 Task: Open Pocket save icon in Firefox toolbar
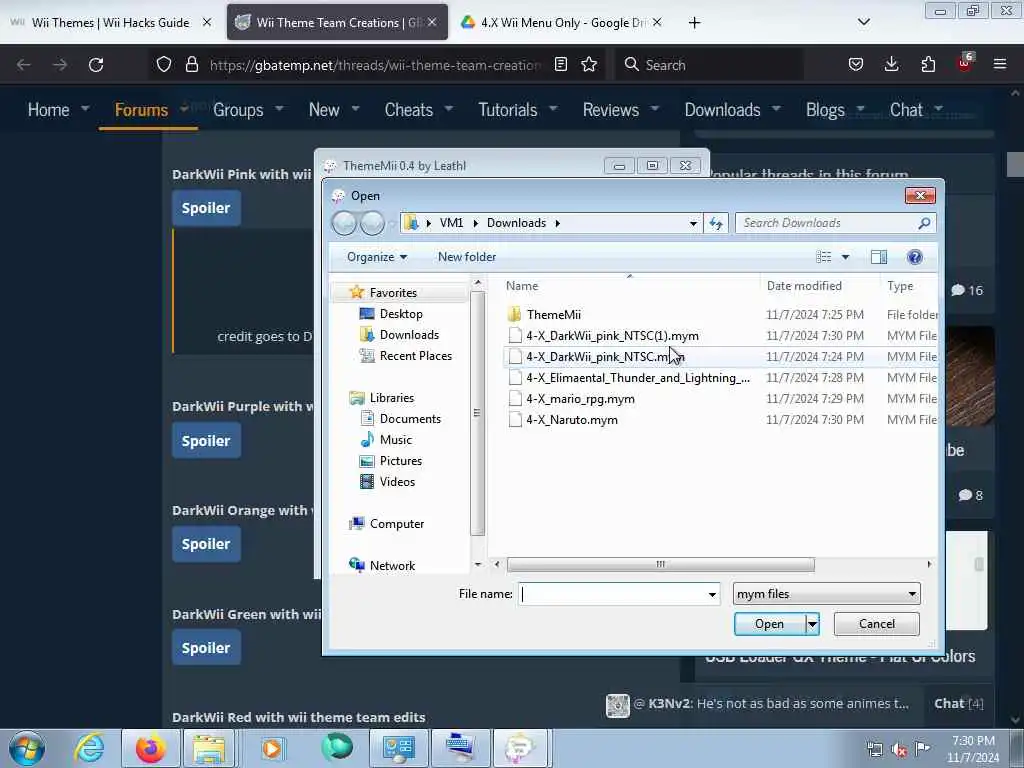click(x=856, y=64)
